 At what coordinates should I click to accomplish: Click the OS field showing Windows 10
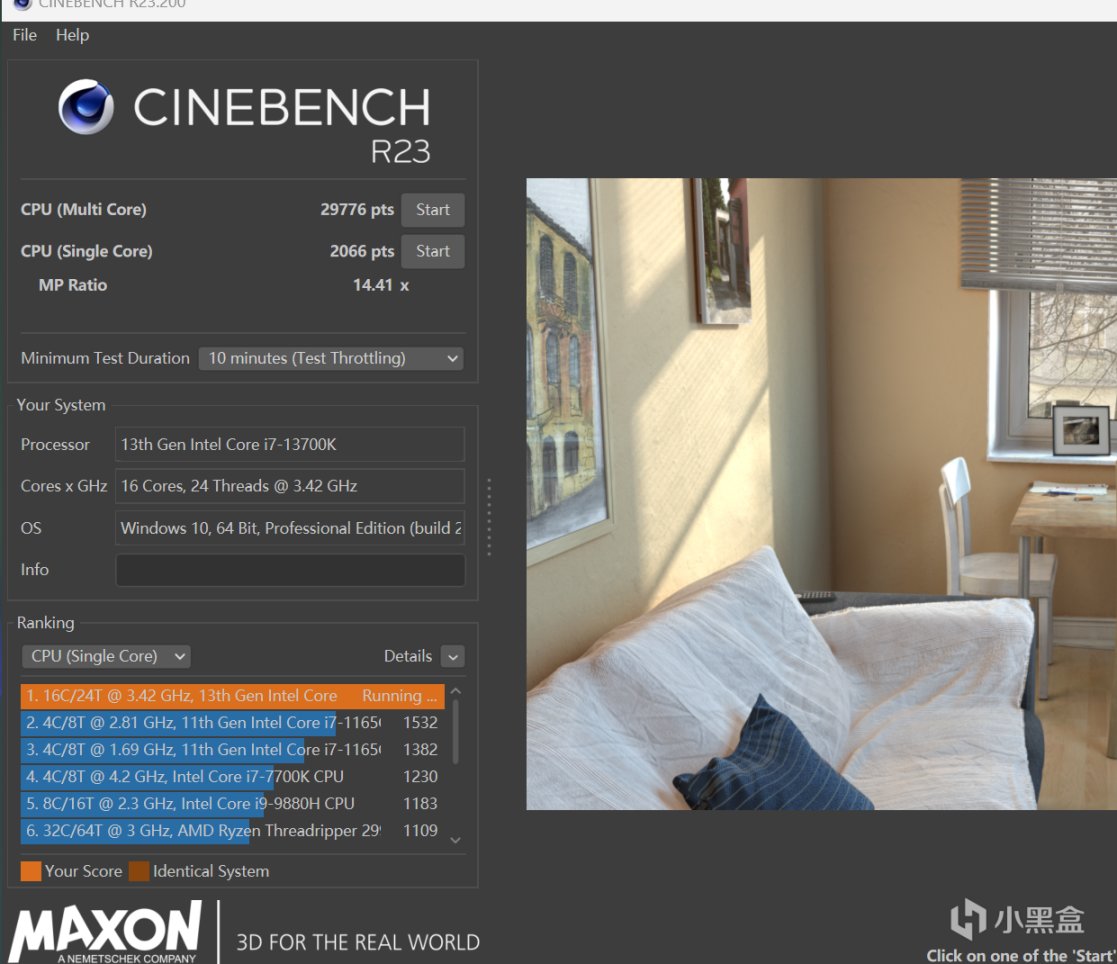pyautogui.click(x=289, y=528)
